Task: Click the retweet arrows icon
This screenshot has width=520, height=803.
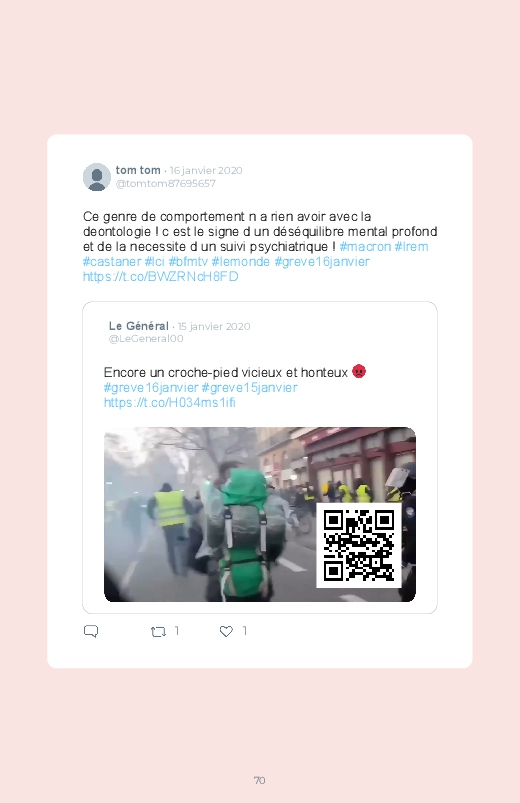Action: pos(158,631)
